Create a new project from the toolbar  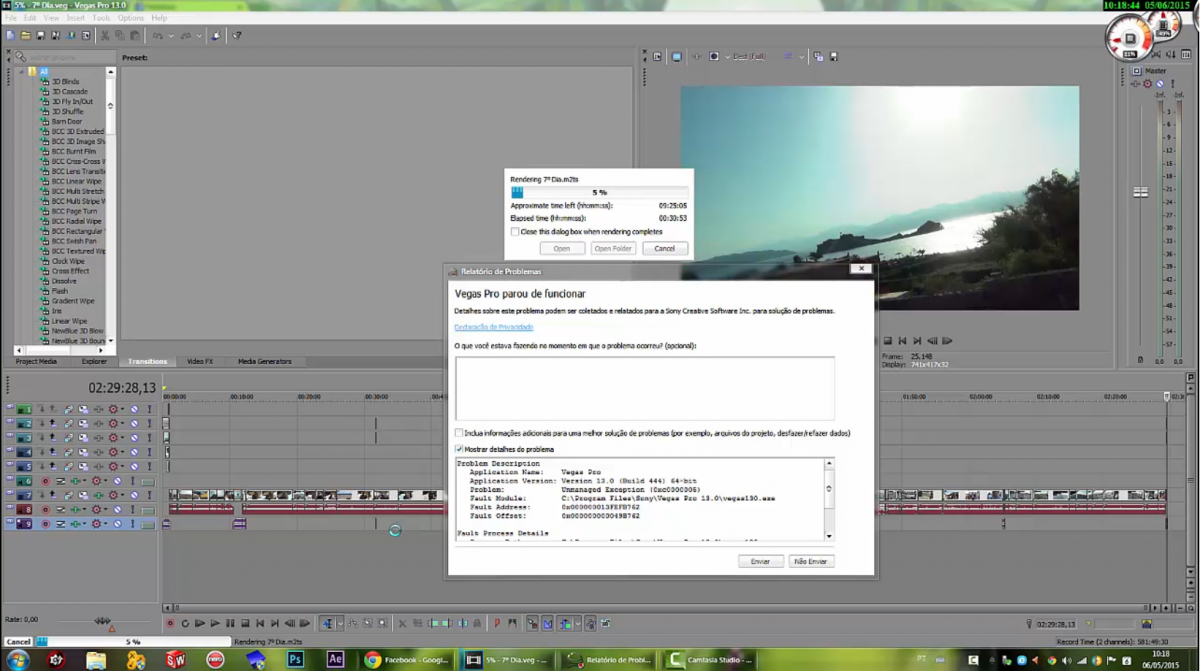point(10,36)
